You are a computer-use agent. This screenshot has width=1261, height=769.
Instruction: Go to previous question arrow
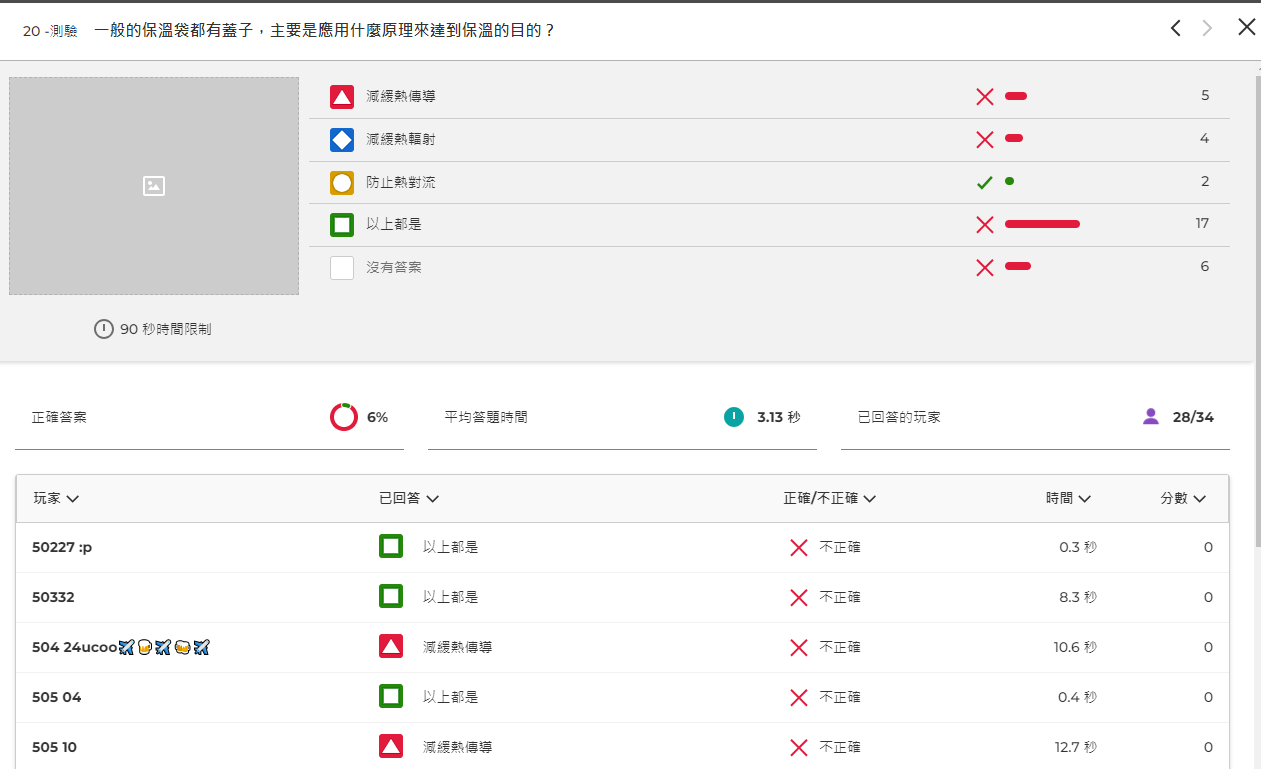tap(1176, 28)
